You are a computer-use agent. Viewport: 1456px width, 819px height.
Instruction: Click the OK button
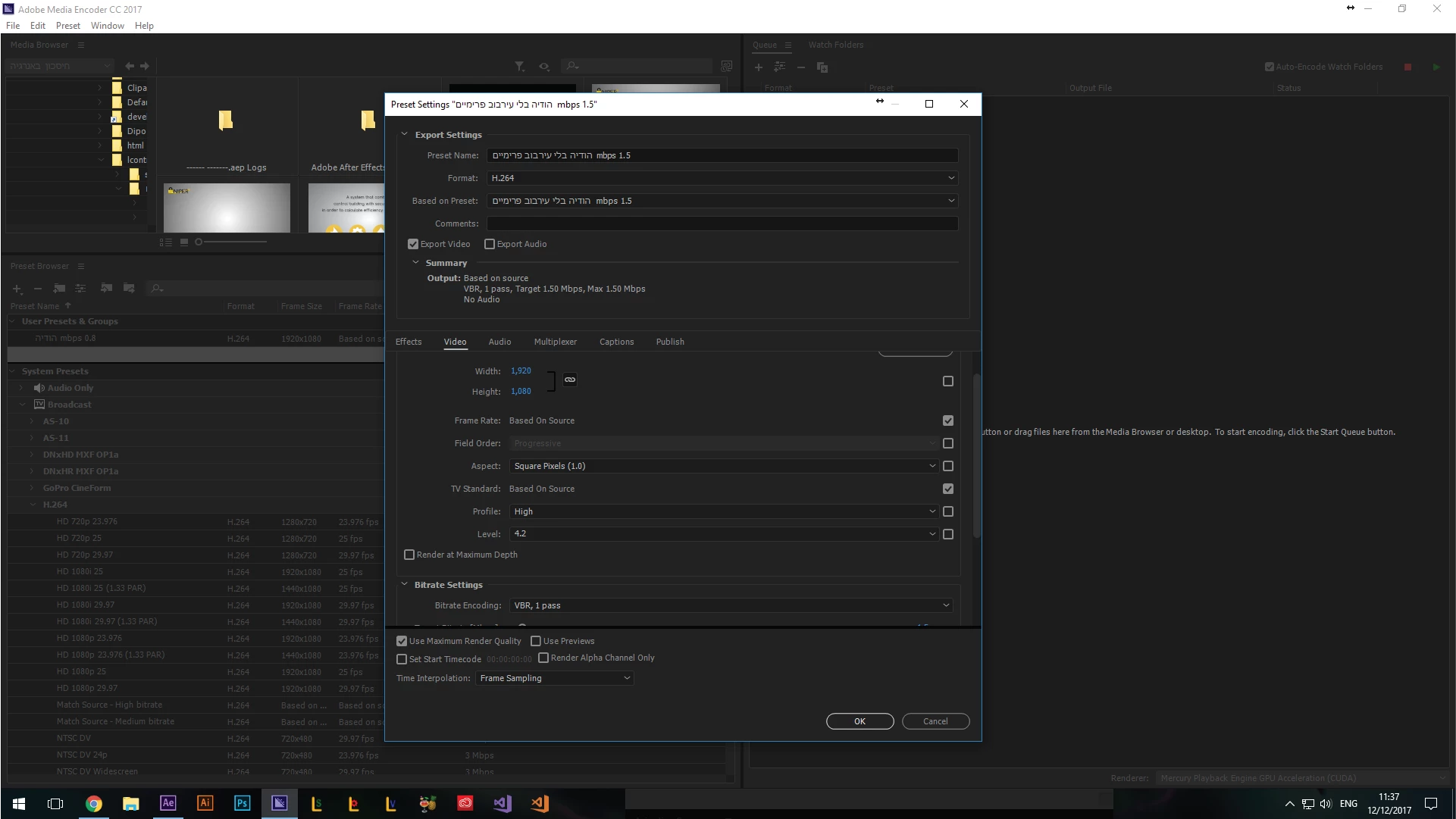pyautogui.click(x=860, y=721)
